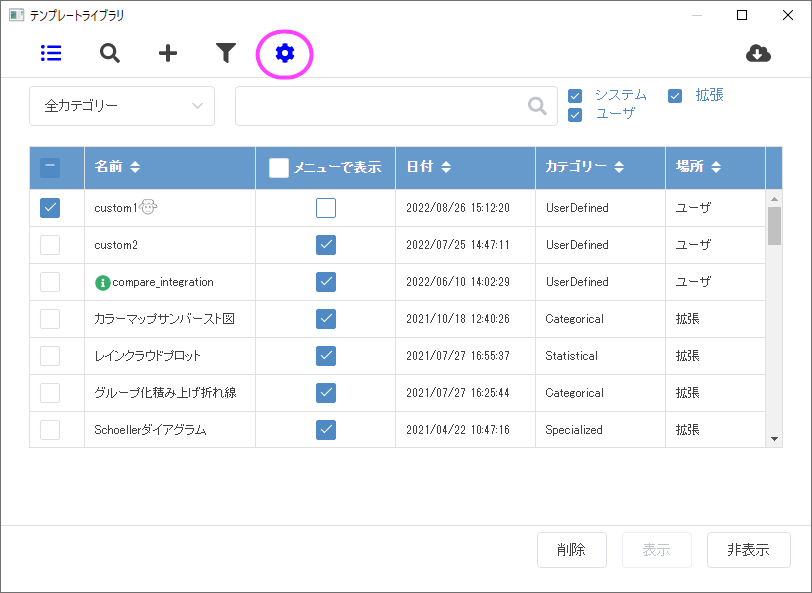Disable menu display for compare_integration
Screen dimensions: 812x593
pos(326,282)
